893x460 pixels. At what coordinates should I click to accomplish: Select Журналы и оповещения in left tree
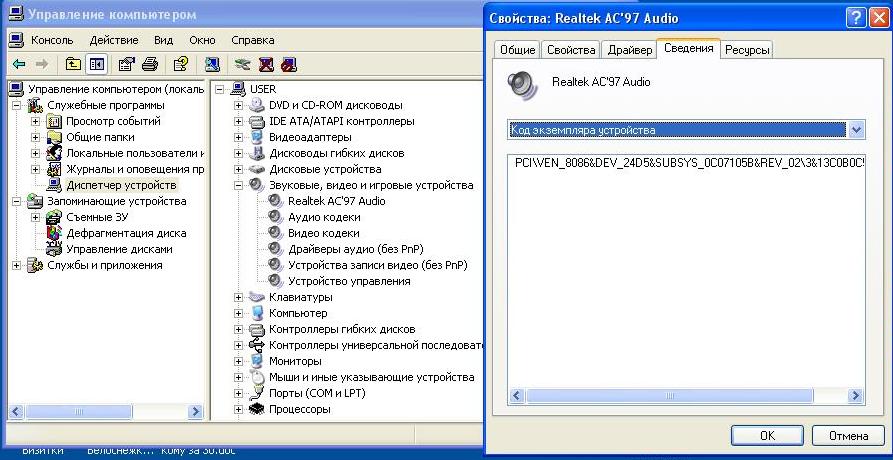click(x=135, y=169)
